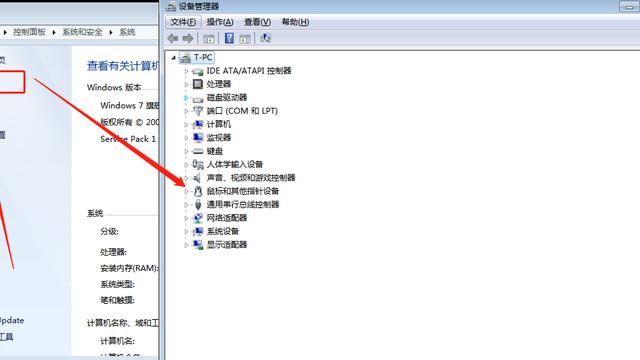Select the 声音、视频和游戏控制器 label
The image size is (640, 360).
click(x=251, y=178)
